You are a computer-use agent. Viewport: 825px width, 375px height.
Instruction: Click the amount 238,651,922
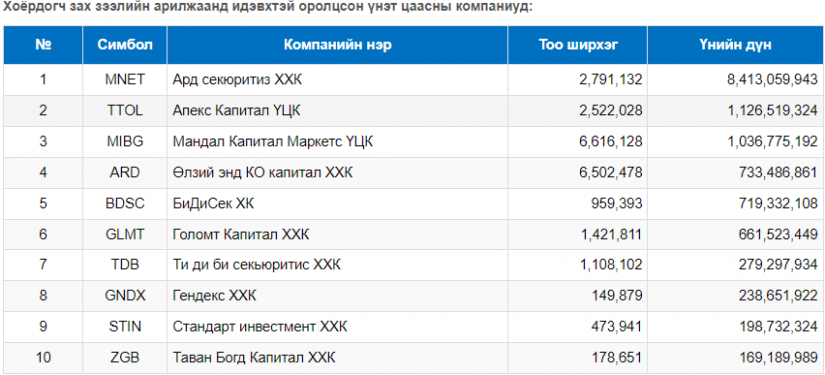coord(773,296)
